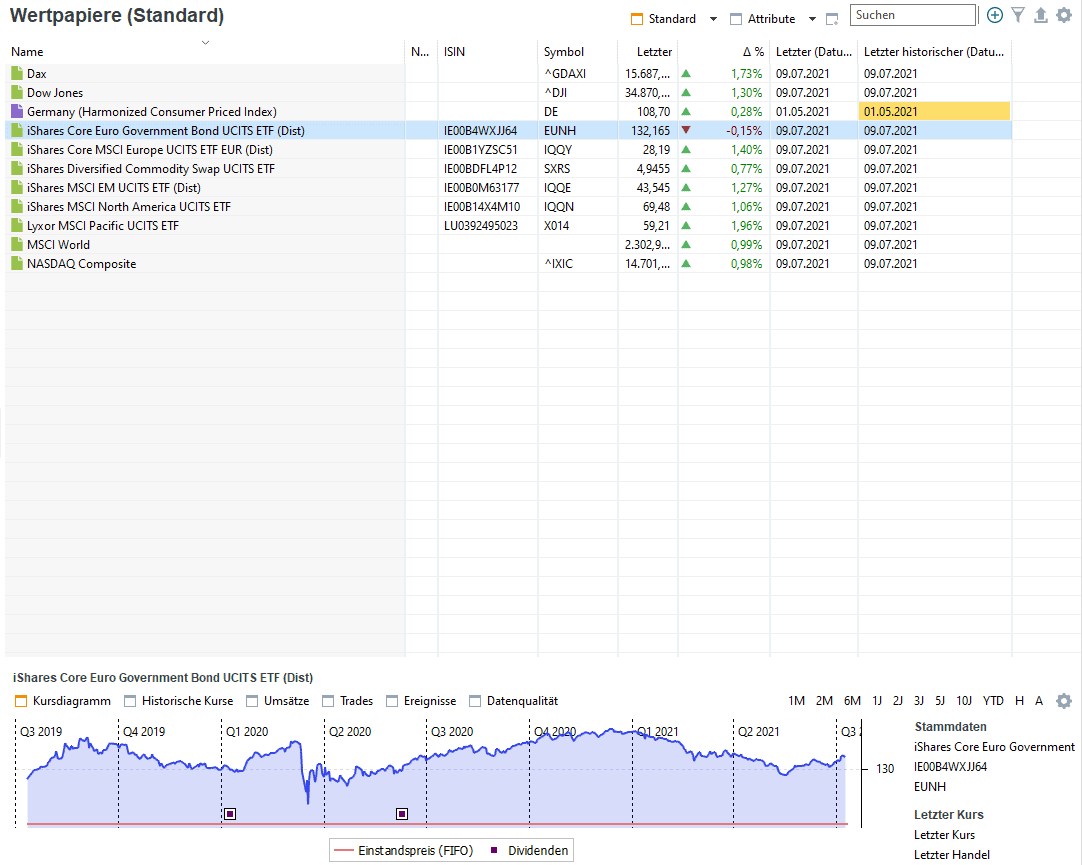
Task: Set chart range to 3J
Action: (x=918, y=701)
